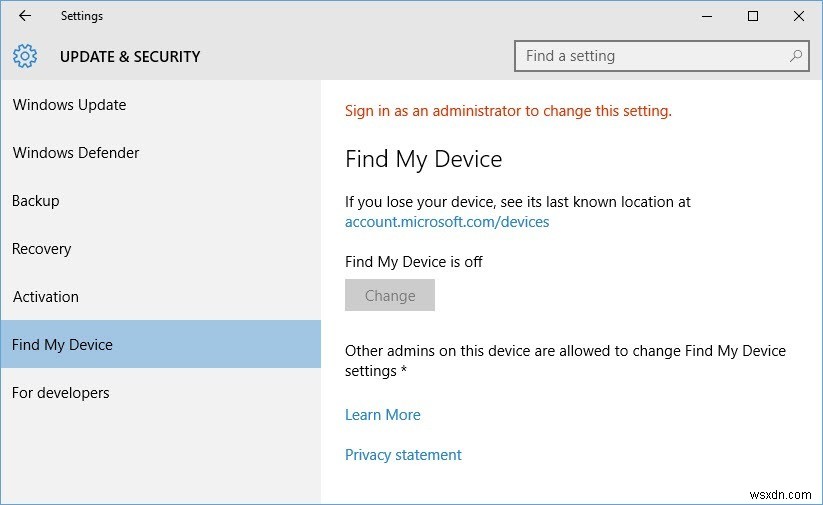Close the Settings window
This screenshot has height=505, width=823.
click(798, 16)
